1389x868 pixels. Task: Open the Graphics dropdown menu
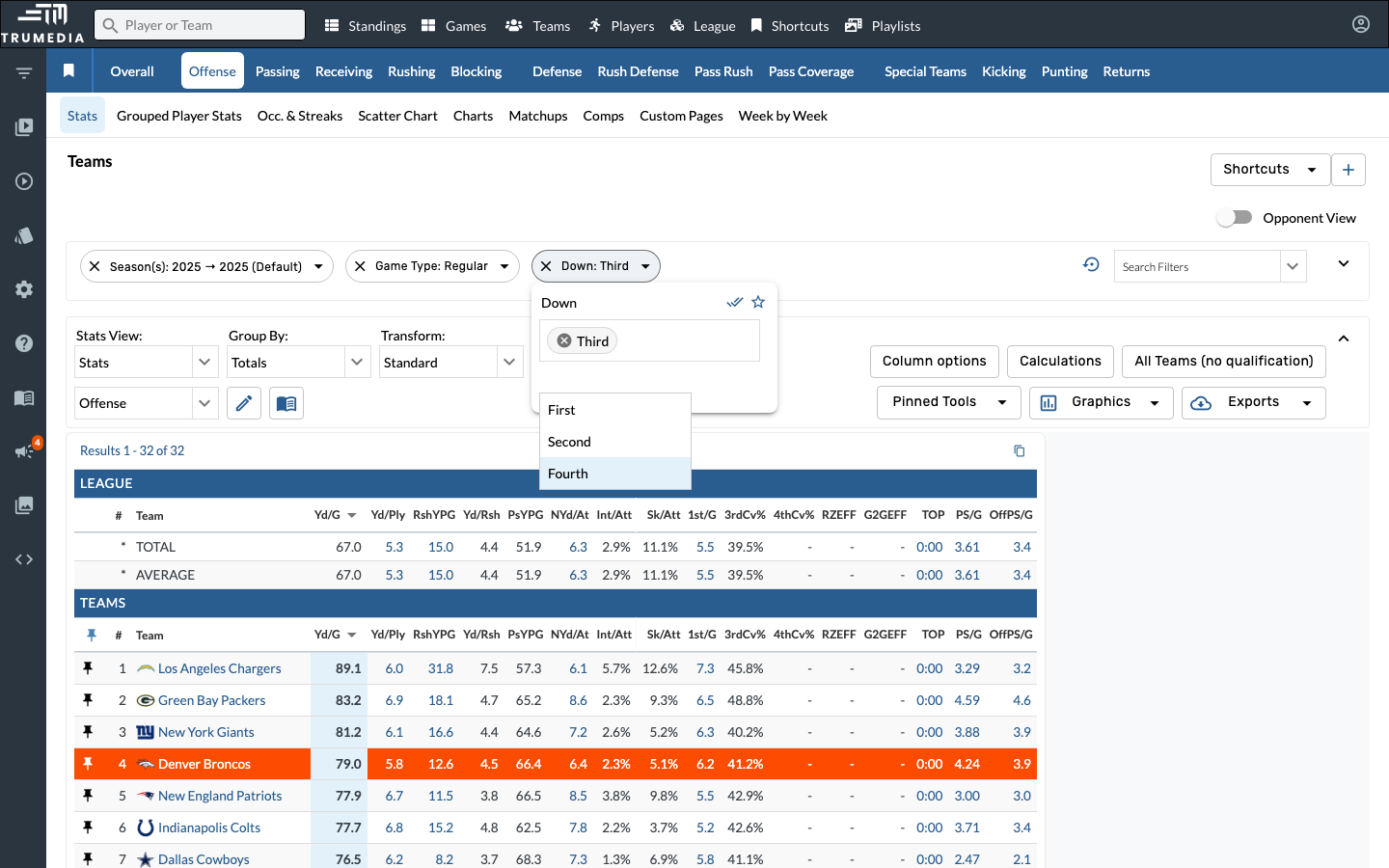click(1102, 402)
